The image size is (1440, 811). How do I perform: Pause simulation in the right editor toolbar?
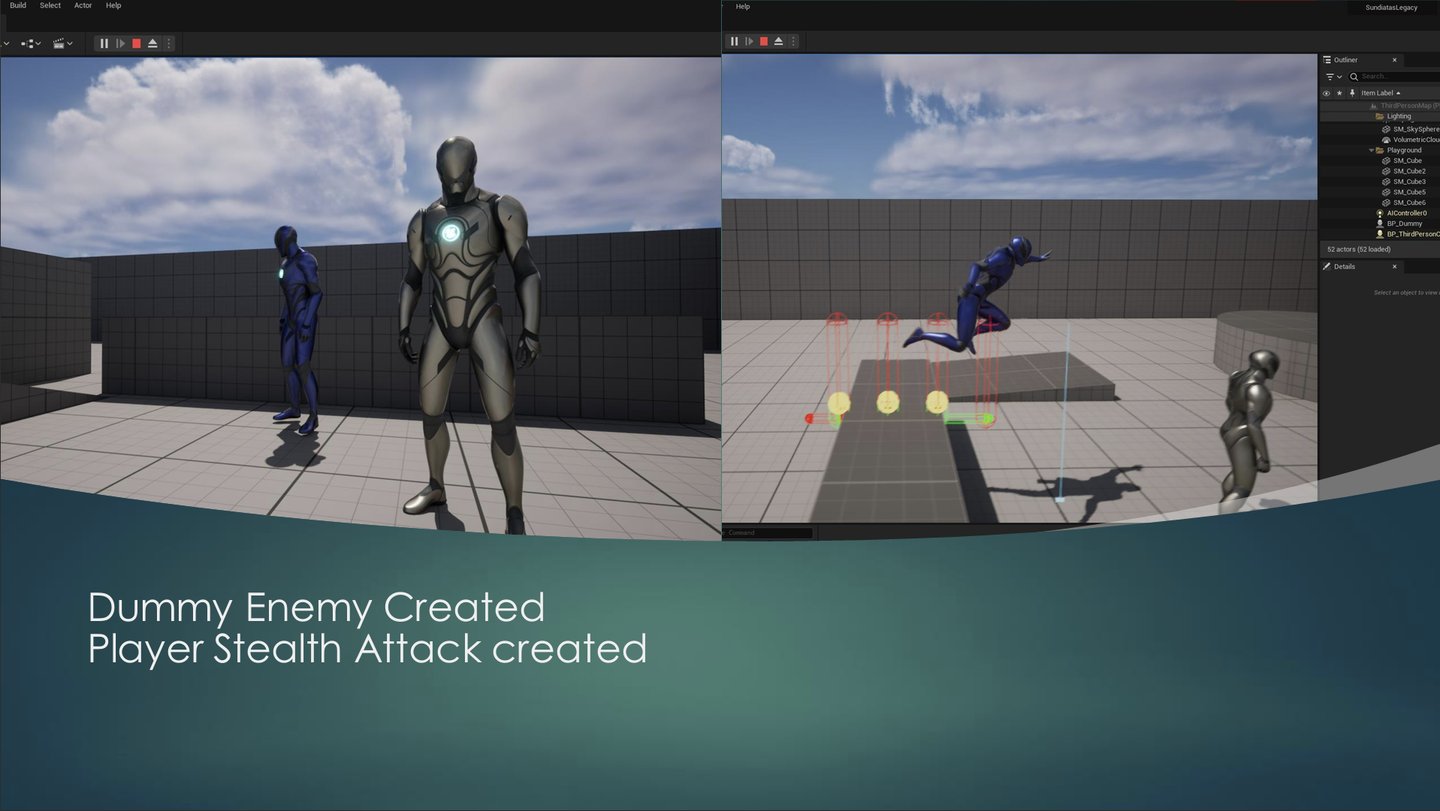pos(734,41)
